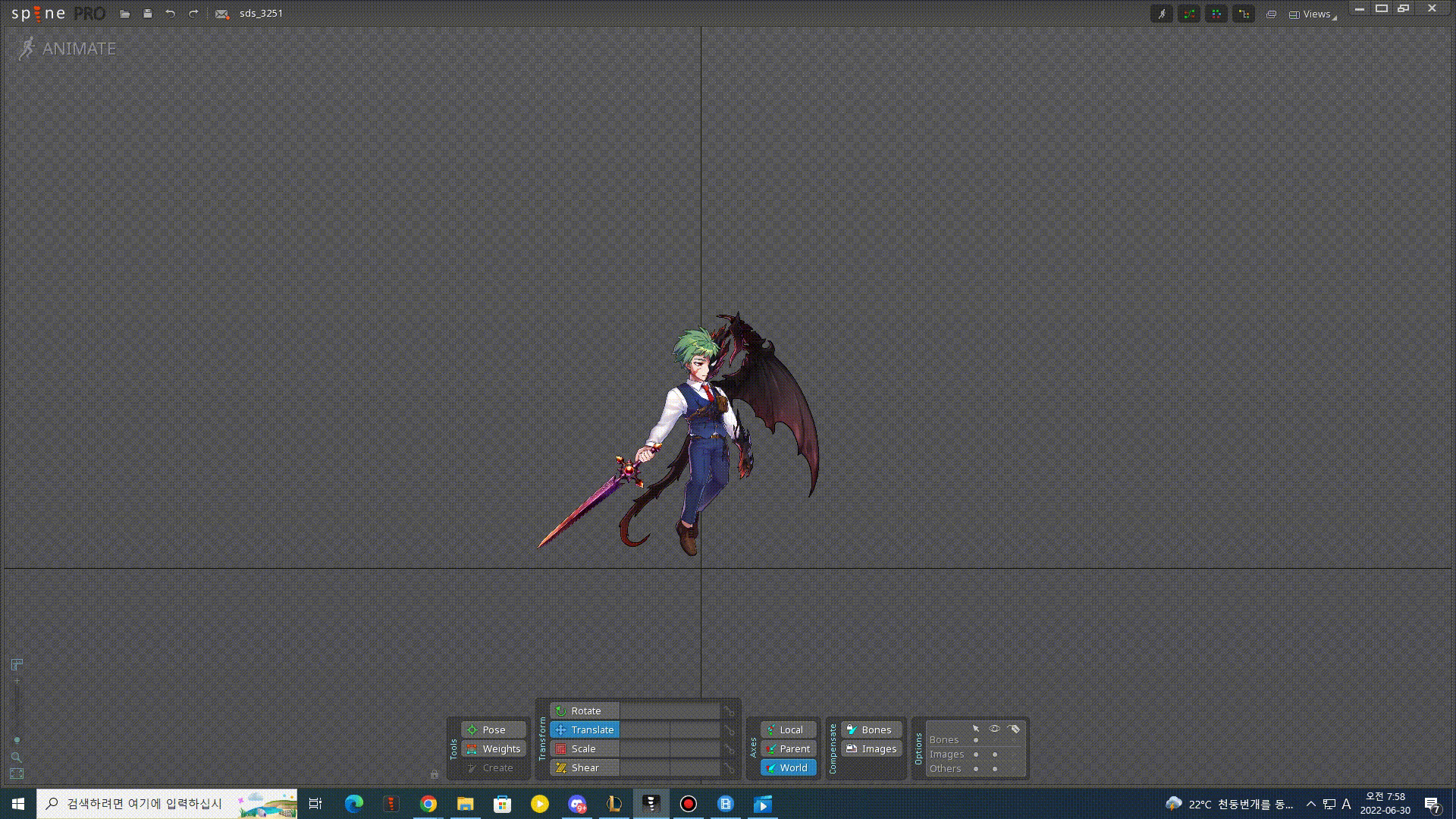
Task: Toggle the rulers icon in viewport
Action: click(17, 665)
